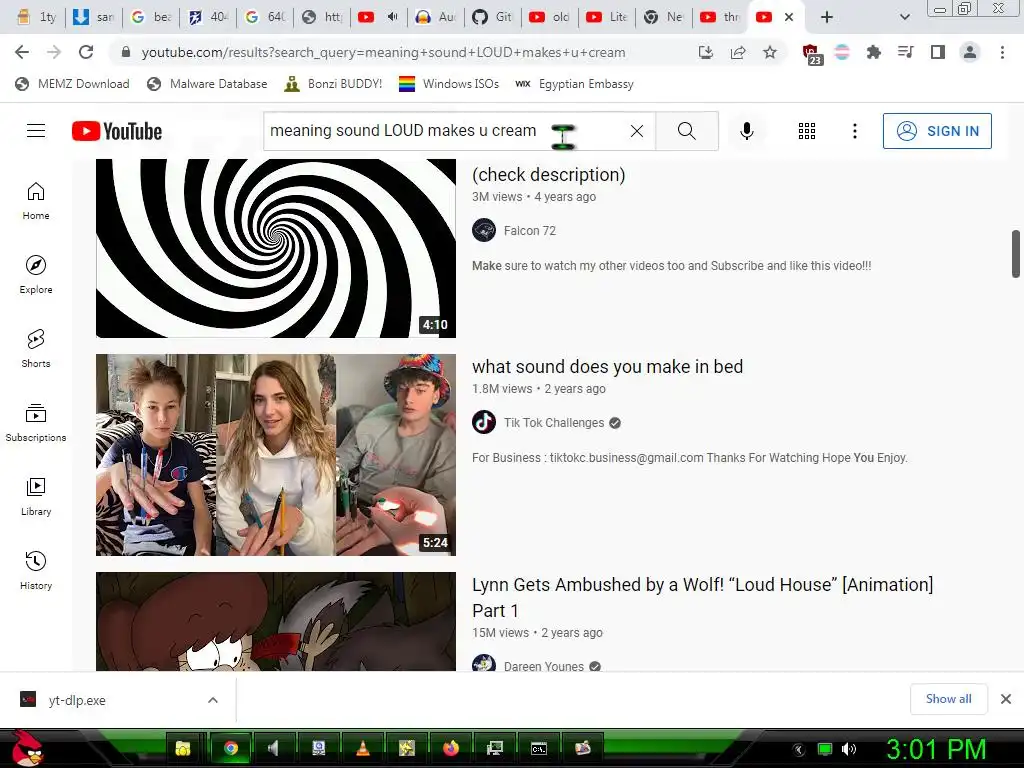Go to Home in the sidebar
The width and height of the screenshot is (1024, 768).
point(36,201)
